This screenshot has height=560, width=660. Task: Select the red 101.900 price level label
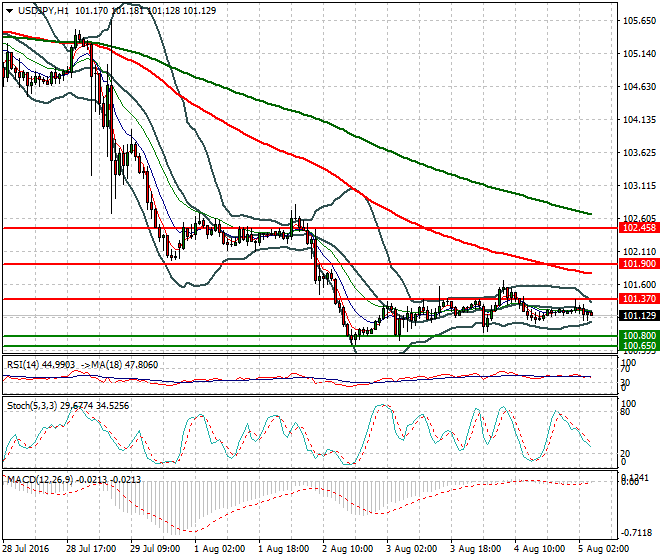tap(639, 264)
